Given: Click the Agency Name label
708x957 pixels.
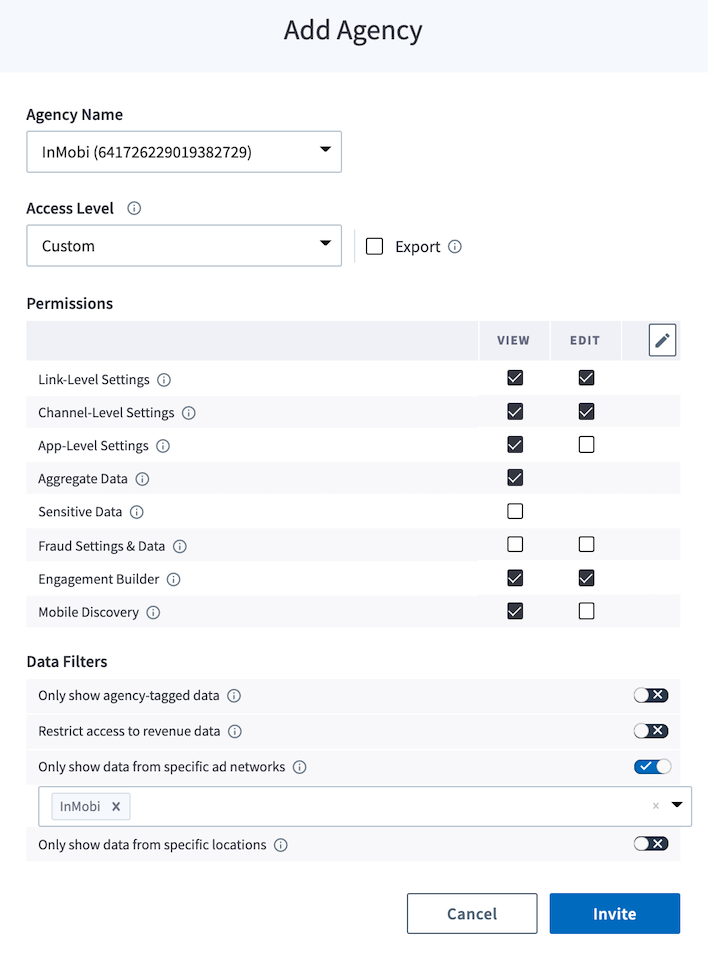Looking at the screenshot, I should coord(74,115).
